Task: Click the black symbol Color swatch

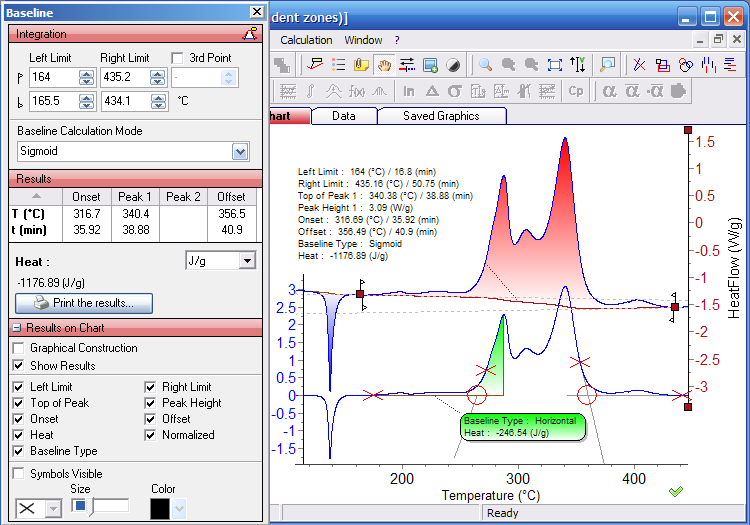Action: (x=160, y=509)
